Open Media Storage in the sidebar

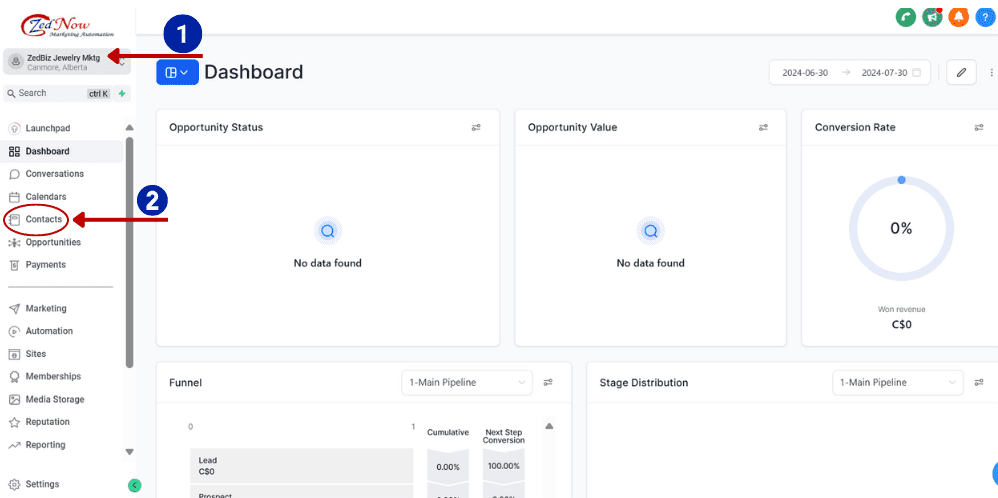(x=55, y=399)
